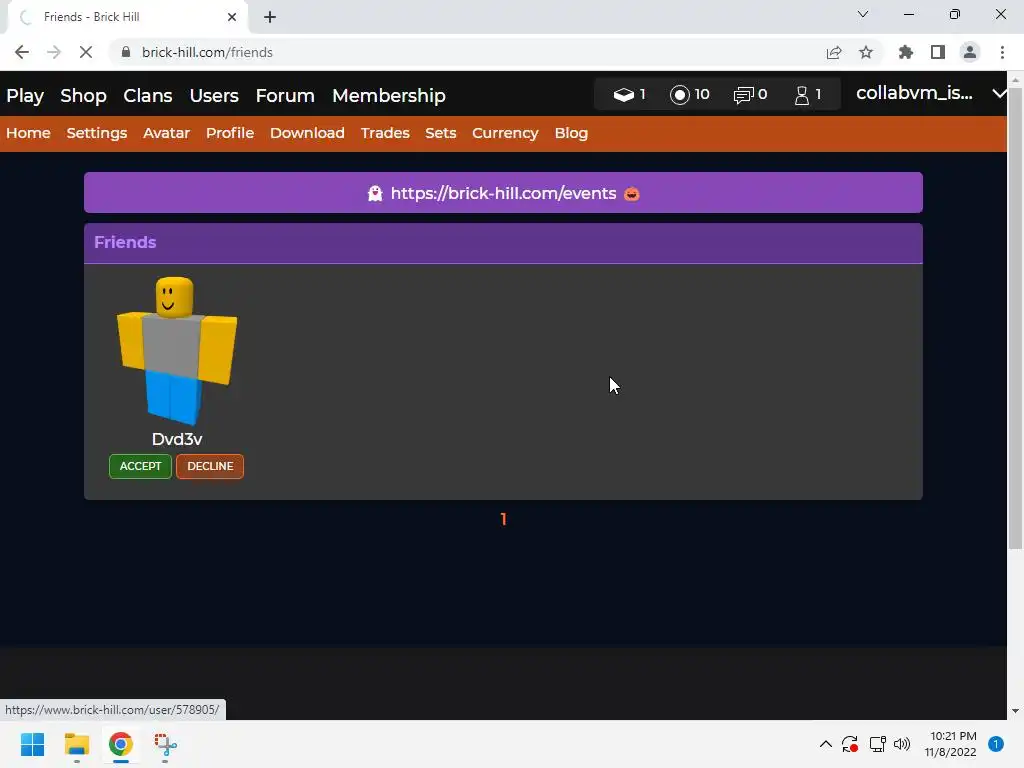The image size is (1024, 768).
Task: Open the Chrome three-dot menu
Action: [1002, 52]
